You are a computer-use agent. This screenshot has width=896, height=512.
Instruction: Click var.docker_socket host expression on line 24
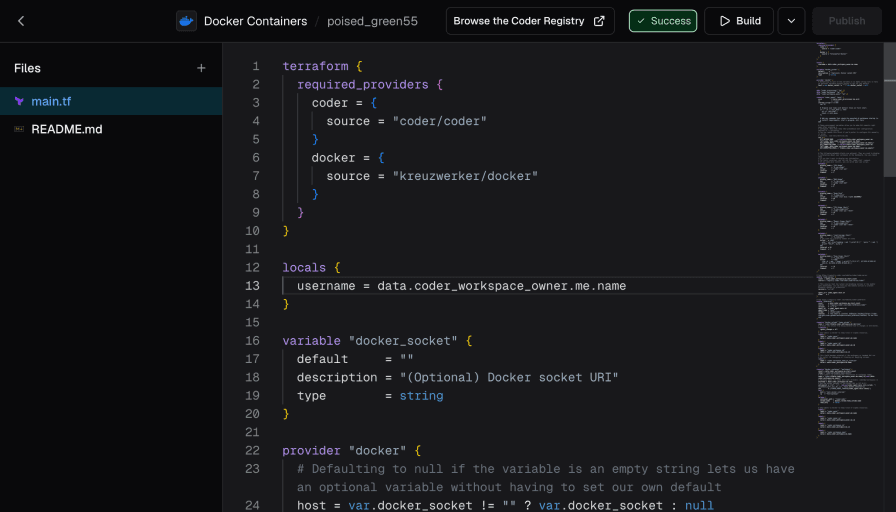505,505
